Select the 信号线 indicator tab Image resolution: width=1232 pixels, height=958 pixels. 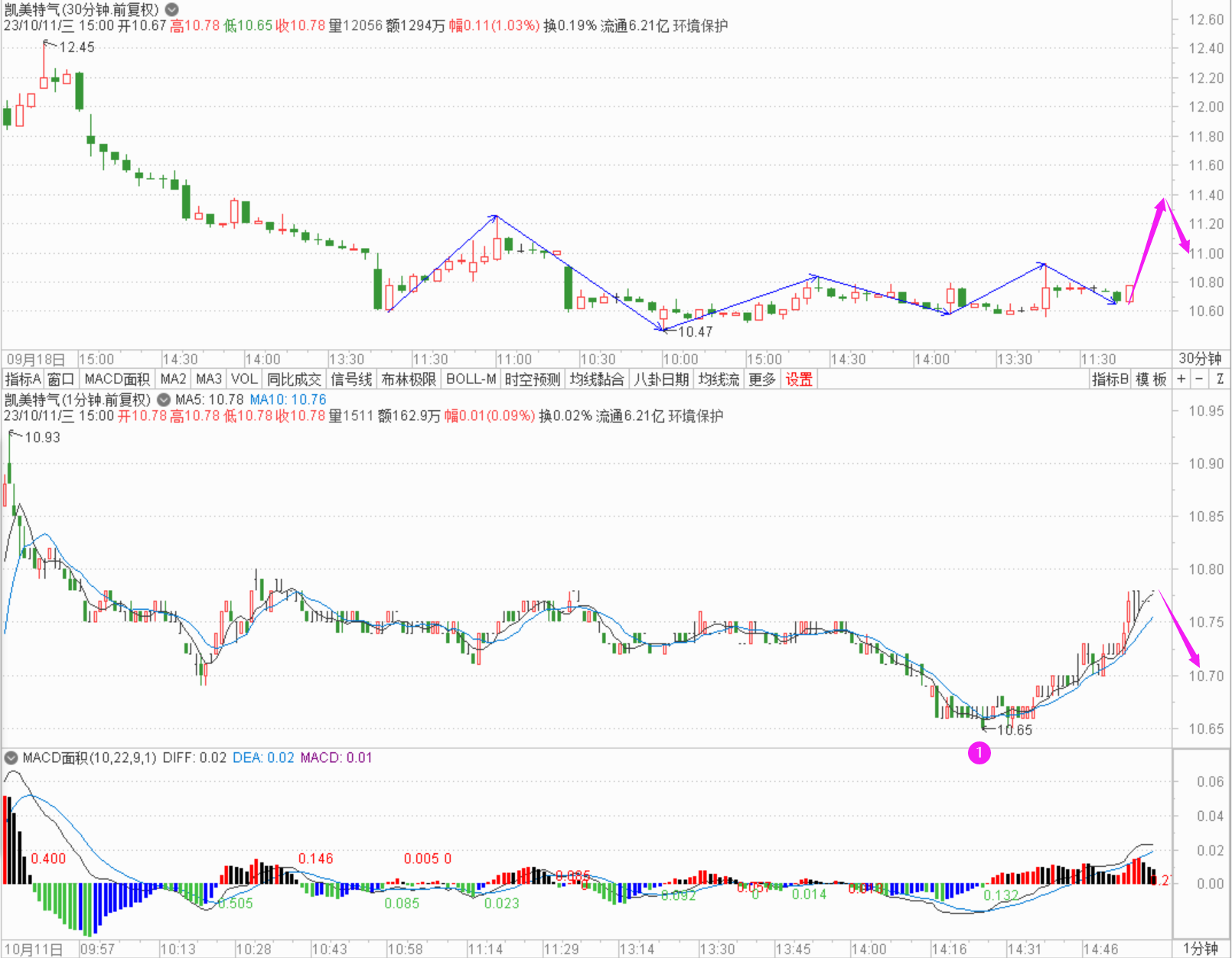tap(351, 380)
